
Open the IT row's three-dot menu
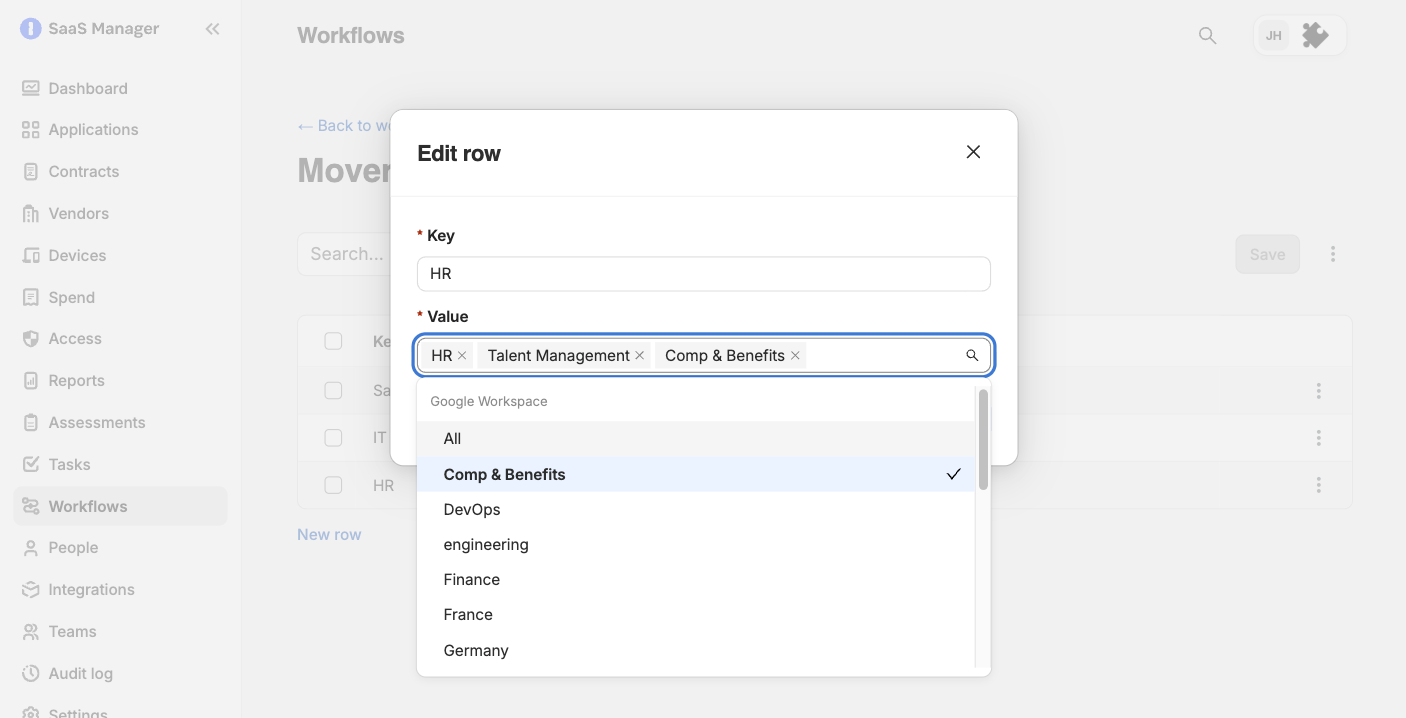(1319, 438)
